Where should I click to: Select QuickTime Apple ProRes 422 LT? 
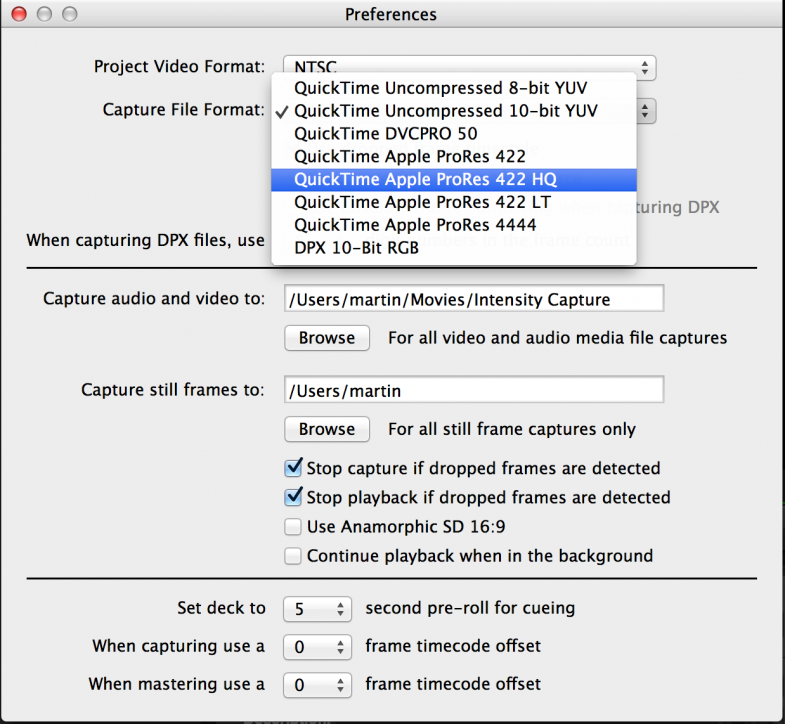pyautogui.click(x=454, y=202)
